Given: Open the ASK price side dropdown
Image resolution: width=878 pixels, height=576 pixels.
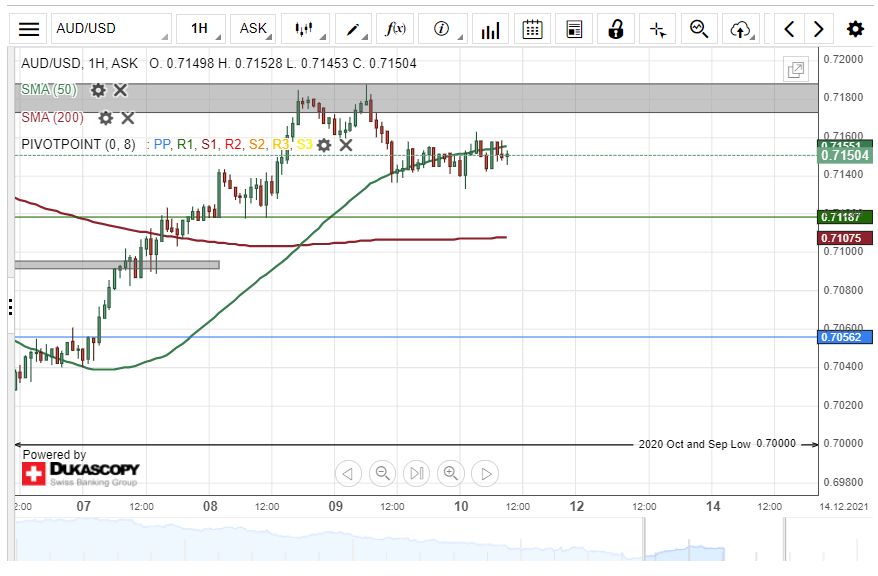Looking at the screenshot, I should click(254, 29).
